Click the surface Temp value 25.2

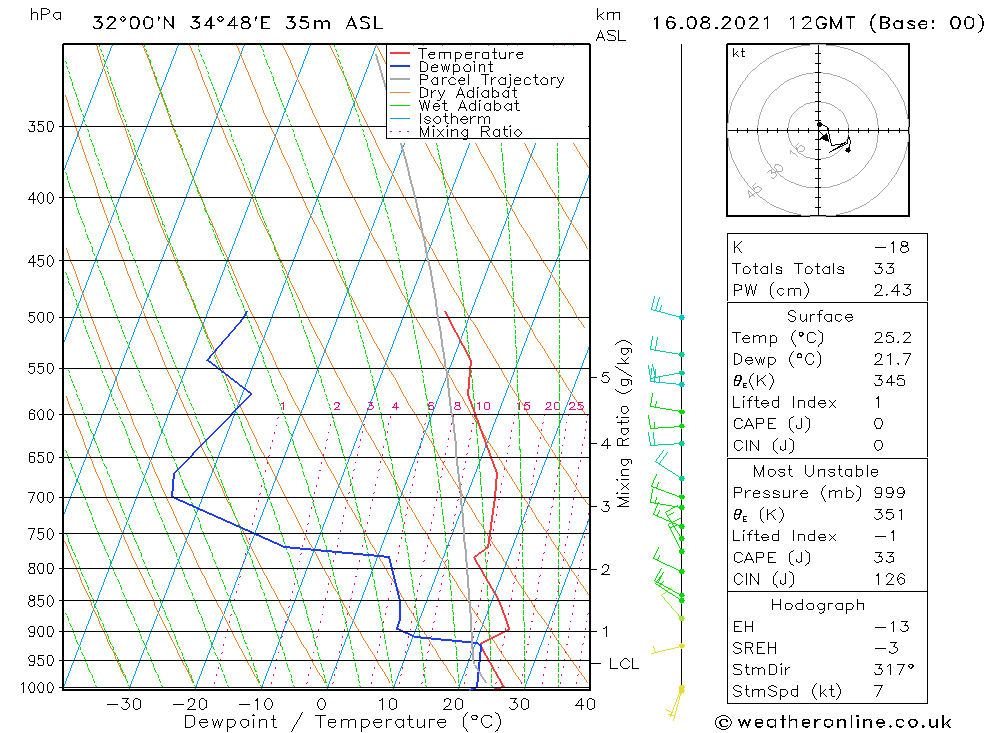point(893,337)
